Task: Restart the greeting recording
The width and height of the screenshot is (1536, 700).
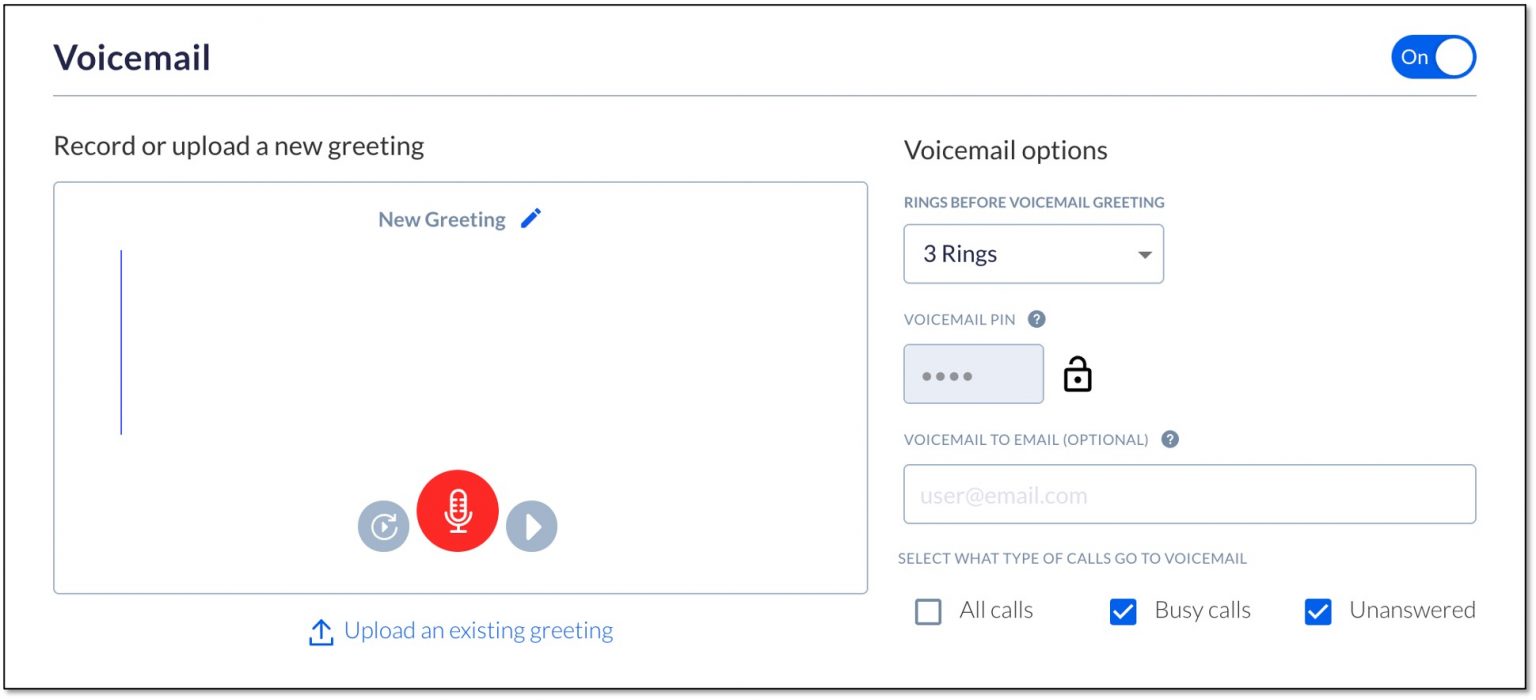Action: pyautogui.click(x=384, y=525)
